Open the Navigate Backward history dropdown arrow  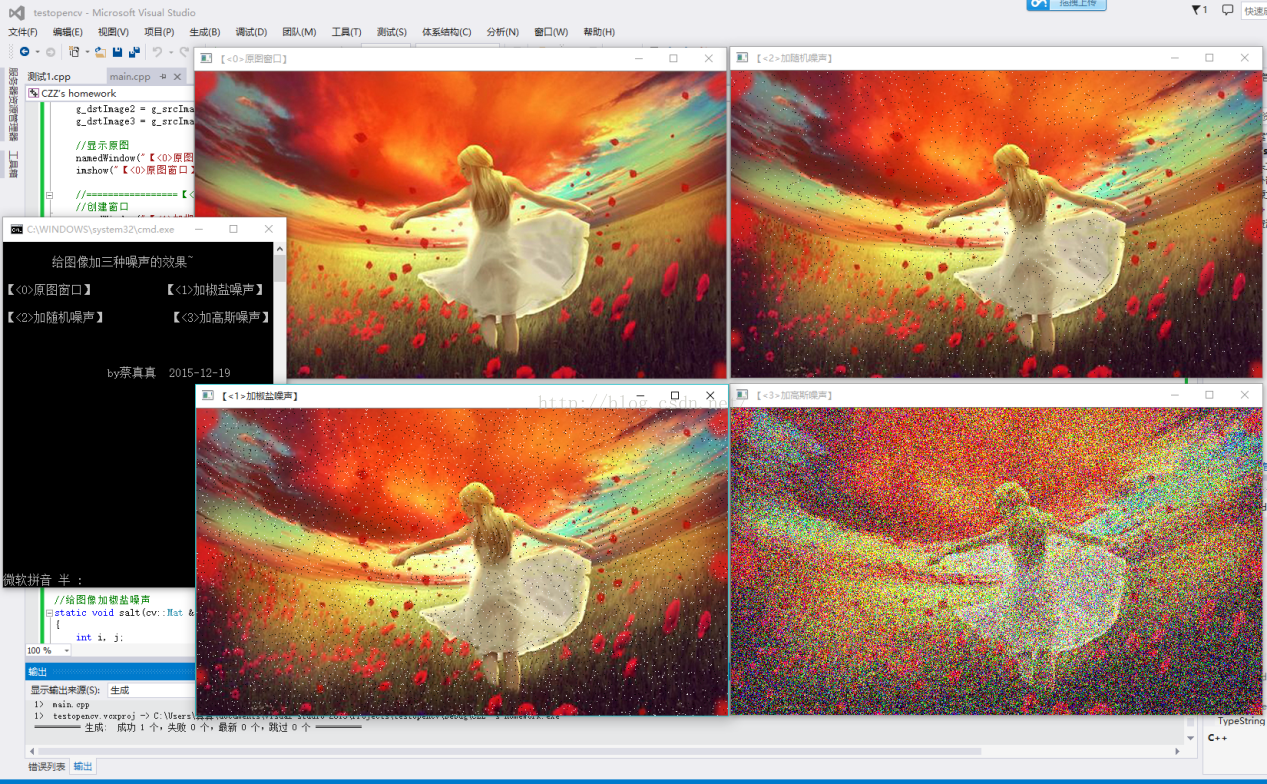[37, 51]
